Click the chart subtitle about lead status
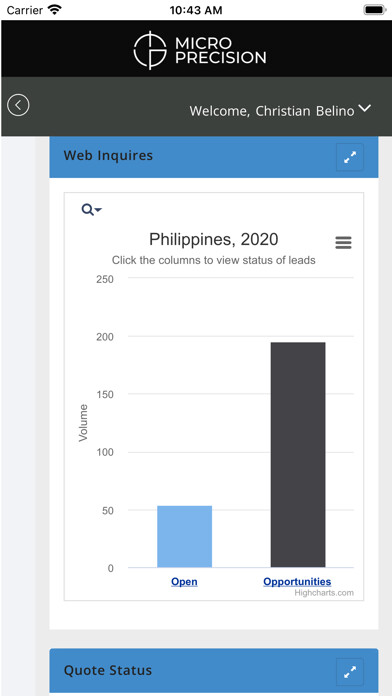 point(214,260)
